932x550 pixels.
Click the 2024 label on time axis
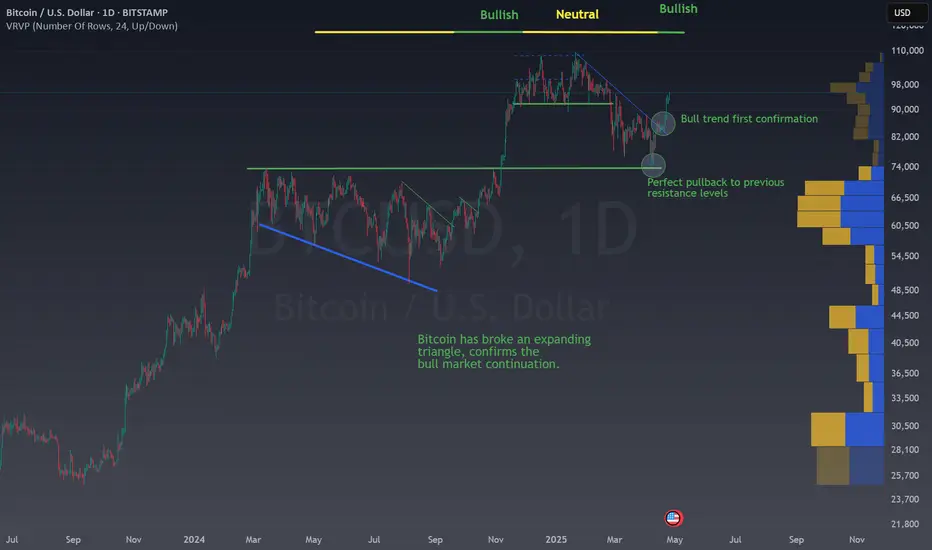click(x=194, y=540)
